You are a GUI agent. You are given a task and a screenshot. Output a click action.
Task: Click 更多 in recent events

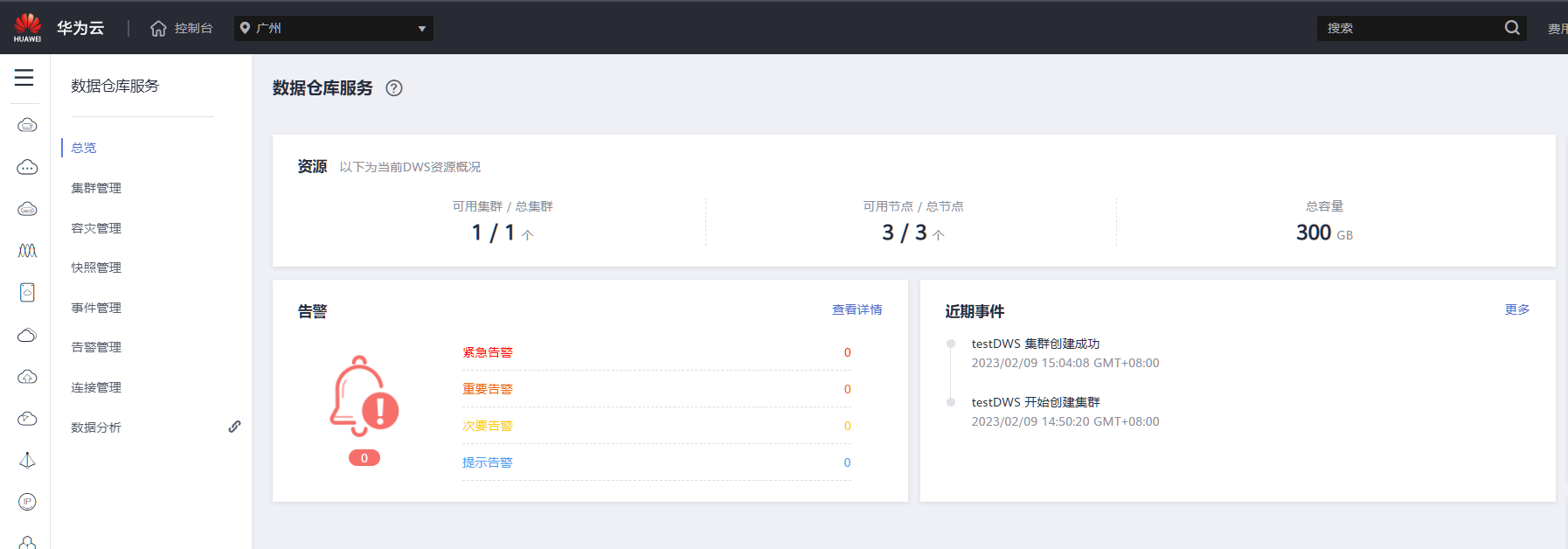tap(1516, 309)
